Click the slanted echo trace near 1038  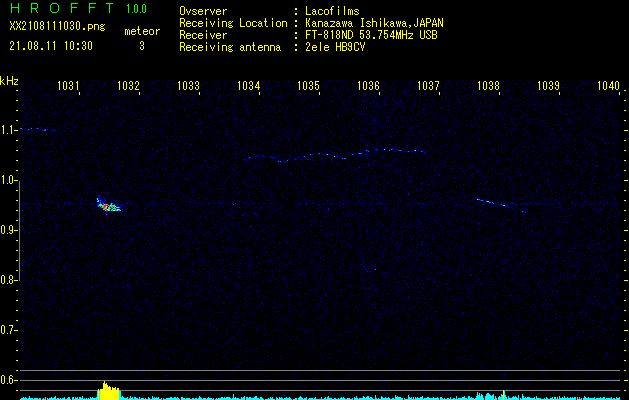point(501,204)
